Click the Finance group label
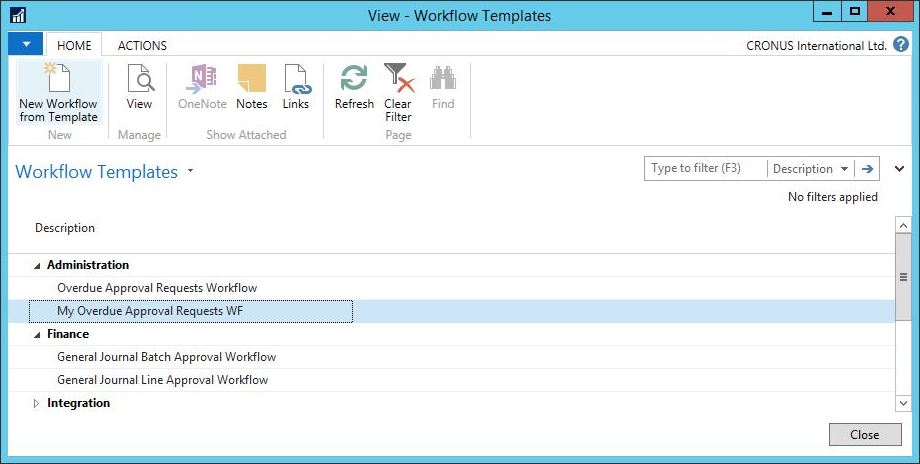Image resolution: width=920 pixels, height=464 pixels. point(68,334)
